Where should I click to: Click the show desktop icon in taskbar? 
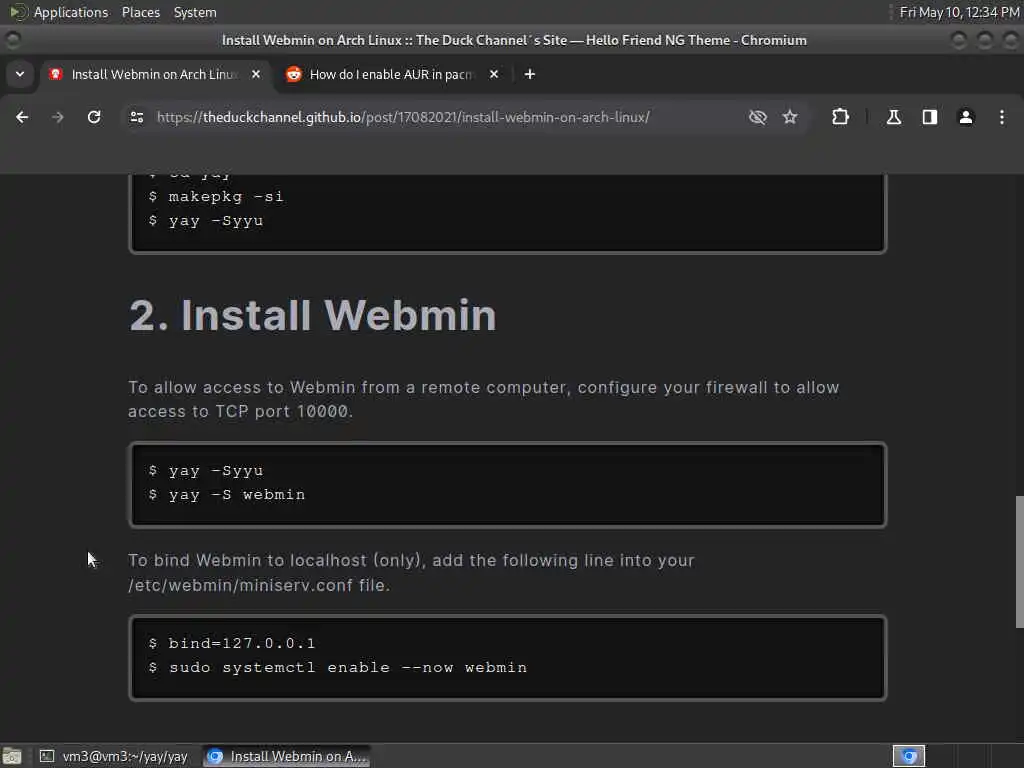(x=12, y=756)
